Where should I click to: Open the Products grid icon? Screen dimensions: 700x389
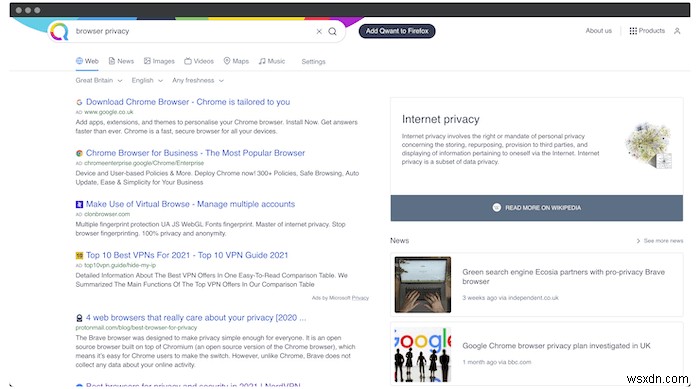[633, 31]
